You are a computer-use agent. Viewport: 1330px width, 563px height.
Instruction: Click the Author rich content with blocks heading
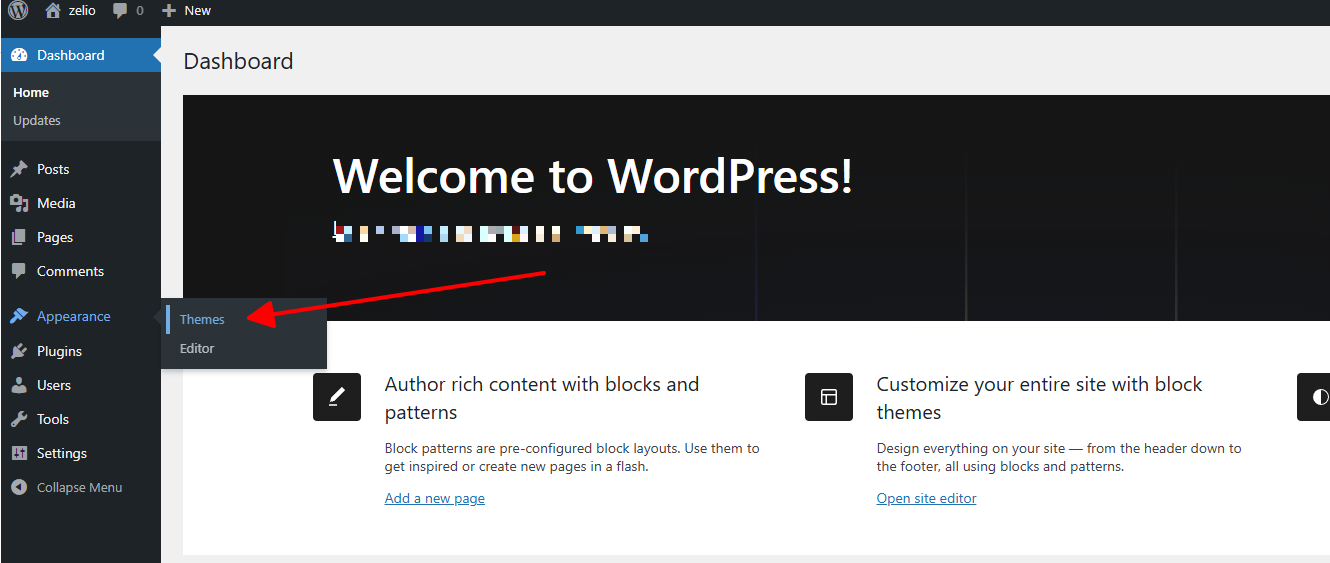pyautogui.click(x=542, y=398)
